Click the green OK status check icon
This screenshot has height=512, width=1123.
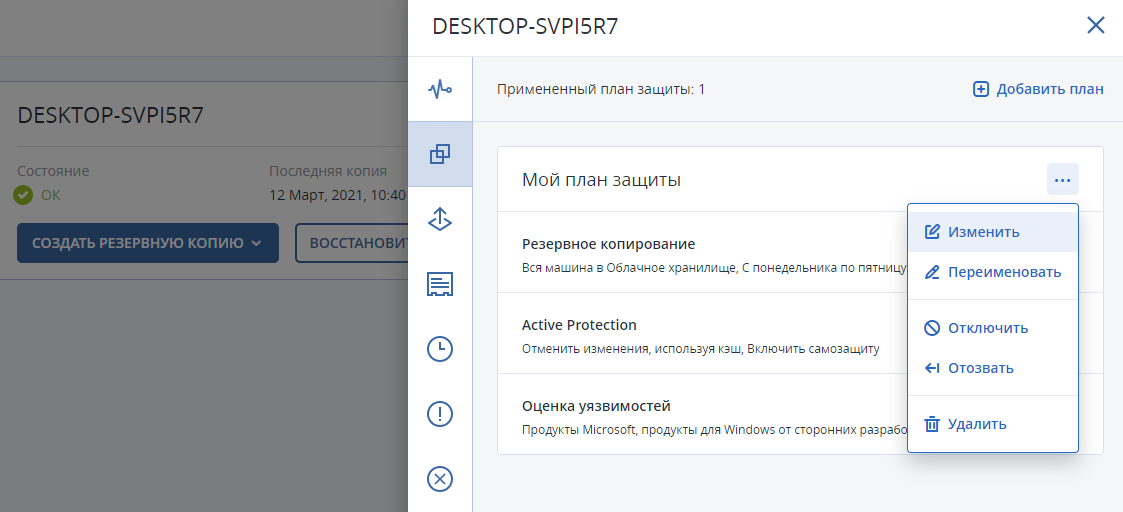click(24, 195)
